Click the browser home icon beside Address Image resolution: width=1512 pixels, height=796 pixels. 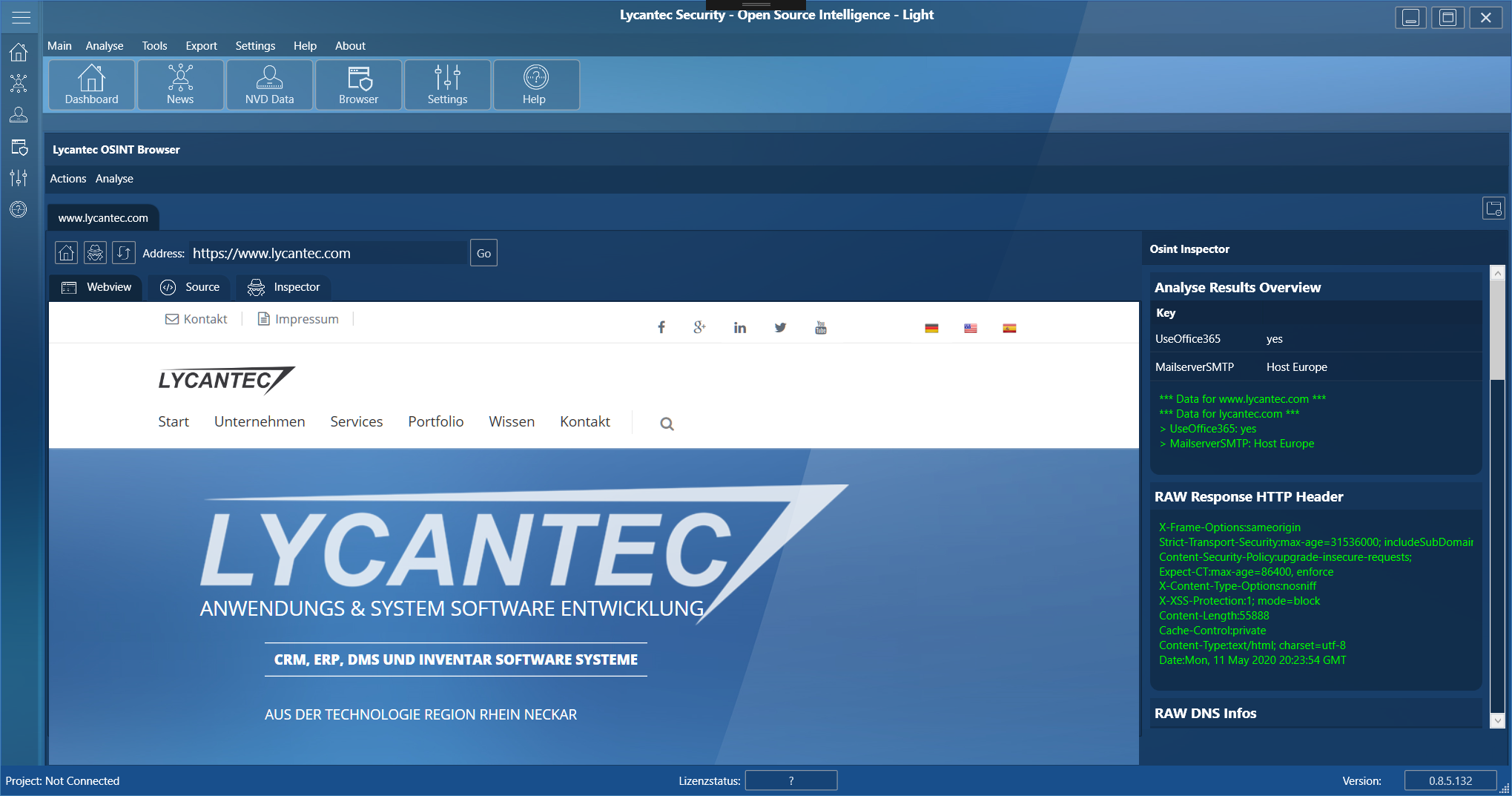point(67,253)
